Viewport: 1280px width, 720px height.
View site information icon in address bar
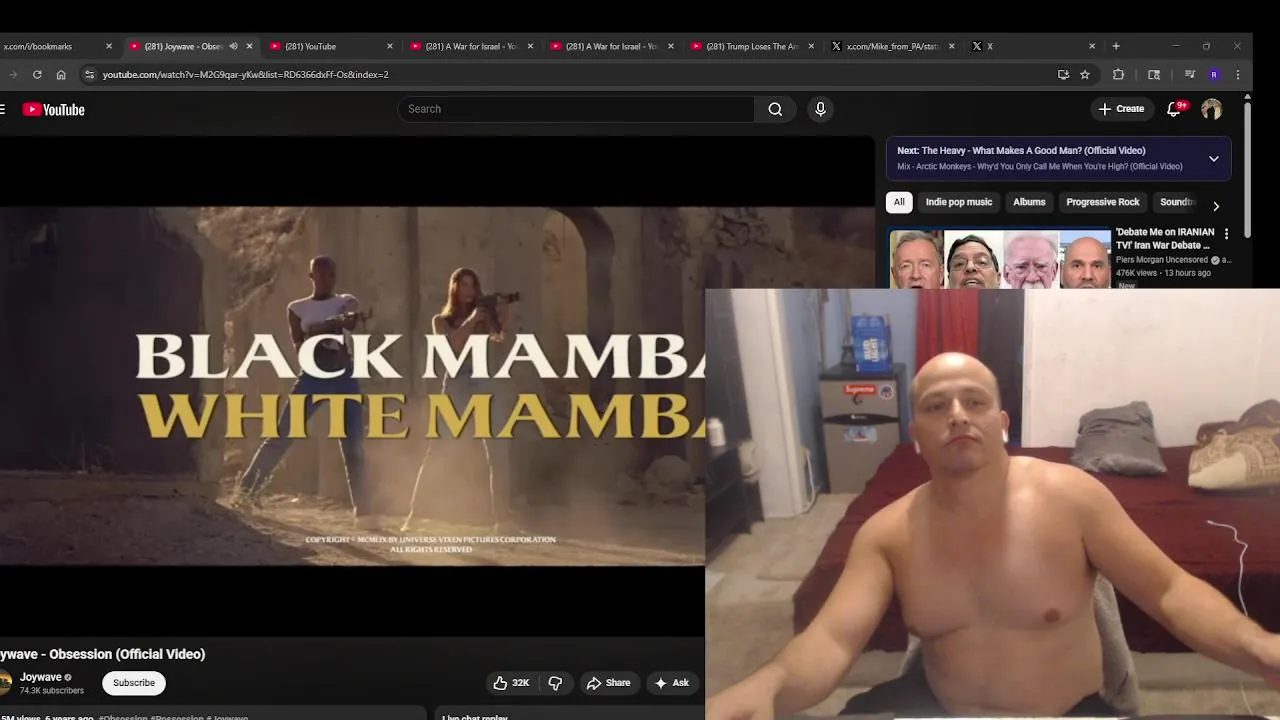pyautogui.click(x=89, y=74)
